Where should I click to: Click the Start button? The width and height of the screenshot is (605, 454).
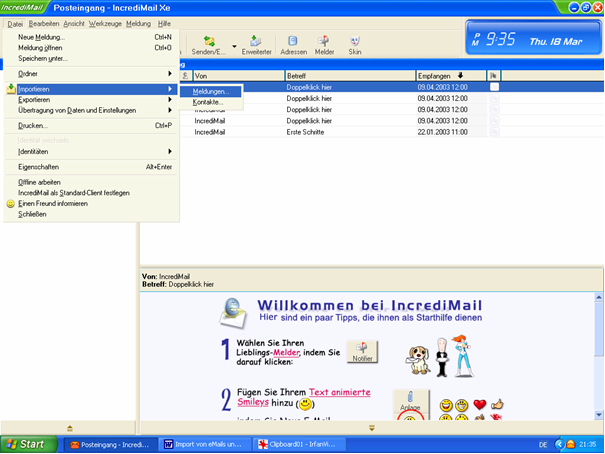tap(28, 444)
